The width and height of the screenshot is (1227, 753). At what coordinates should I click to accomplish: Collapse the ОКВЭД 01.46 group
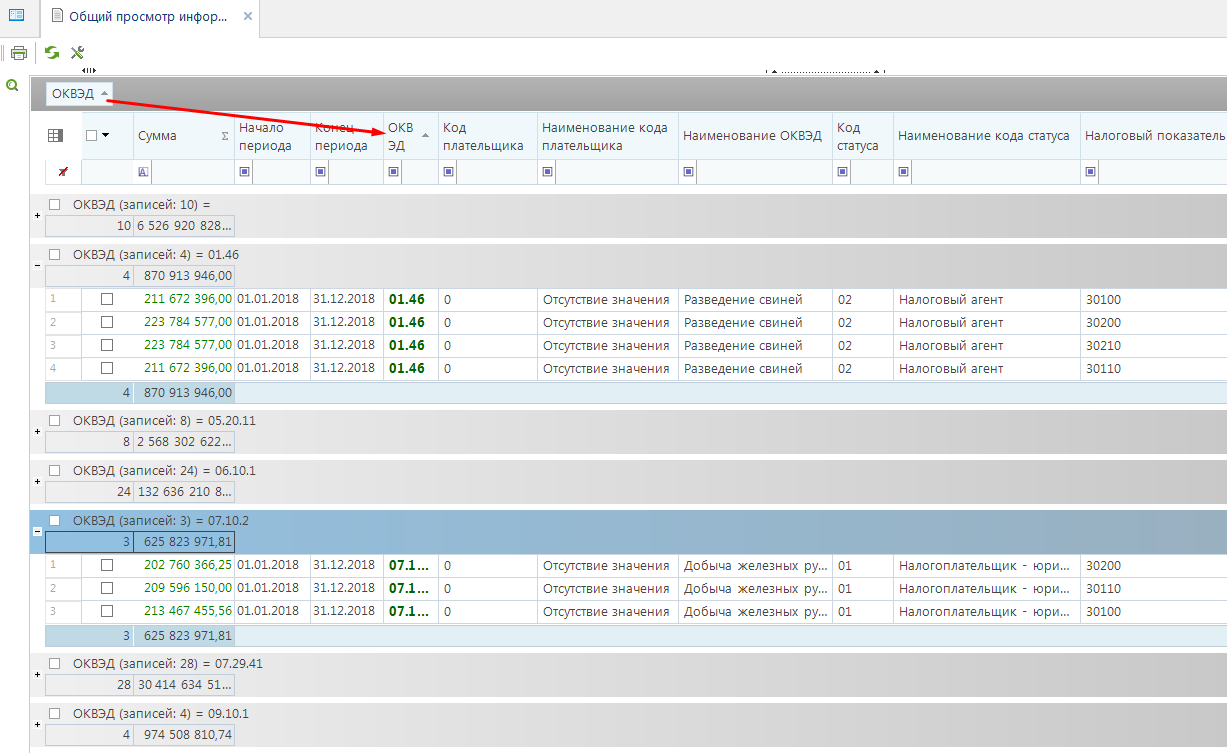click(37, 265)
